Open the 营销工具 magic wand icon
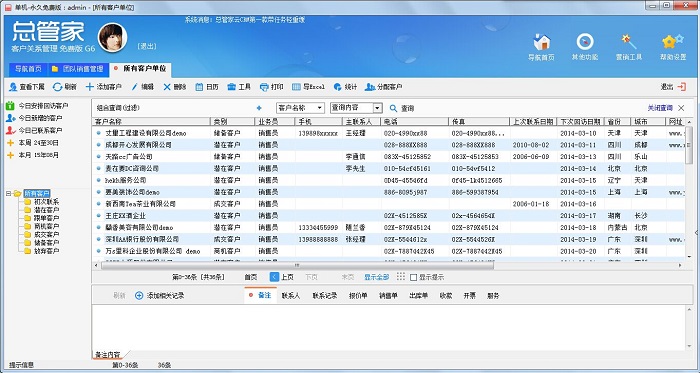The image size is (700, 373). click(629, 42)
